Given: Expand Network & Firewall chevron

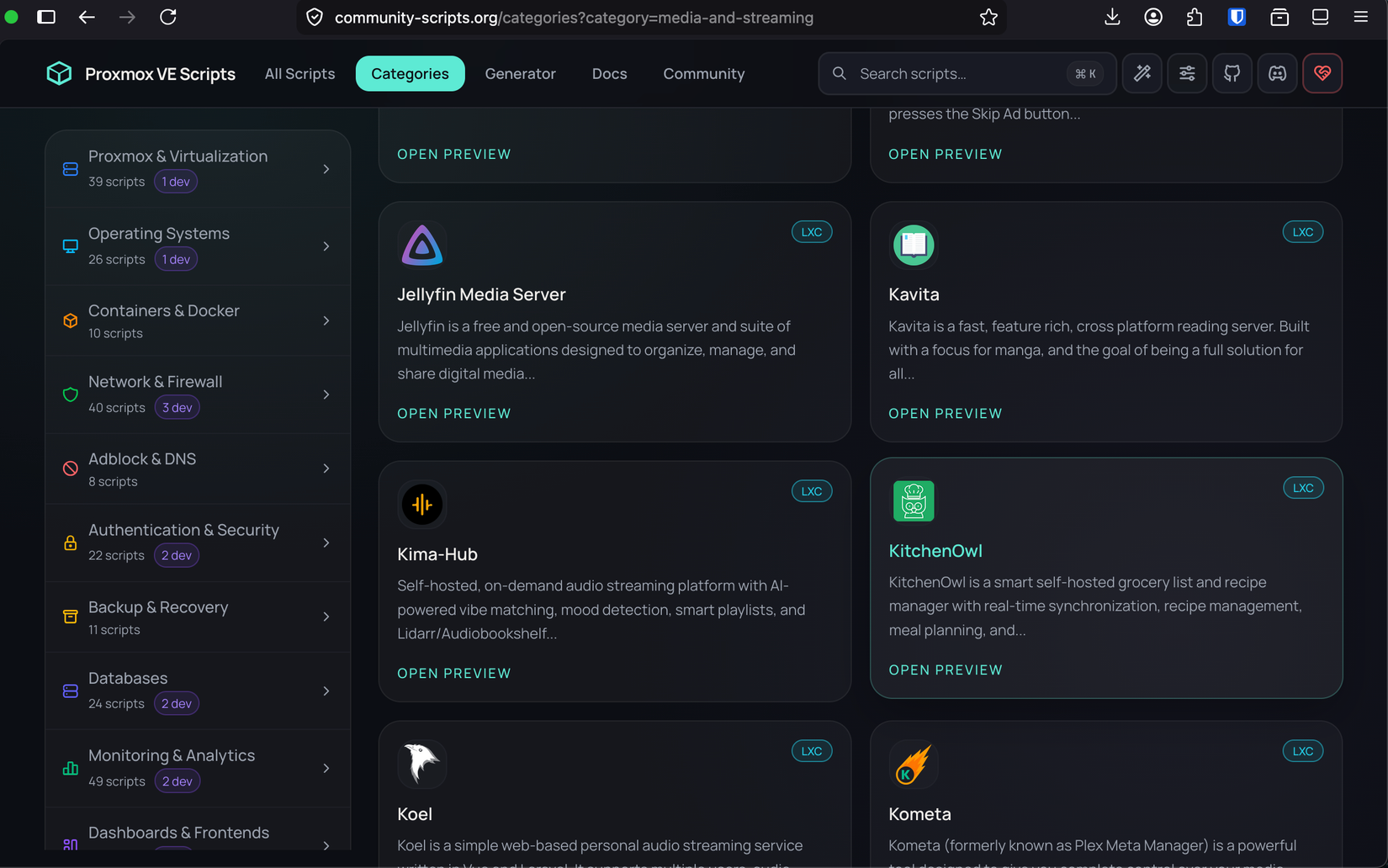Looking at the screenshot, I should click(x=326, y=394).
